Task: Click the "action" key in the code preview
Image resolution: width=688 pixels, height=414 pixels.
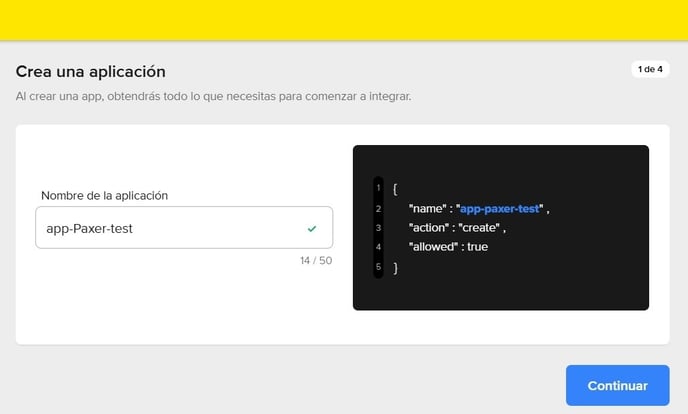Action: coord(431,228)
